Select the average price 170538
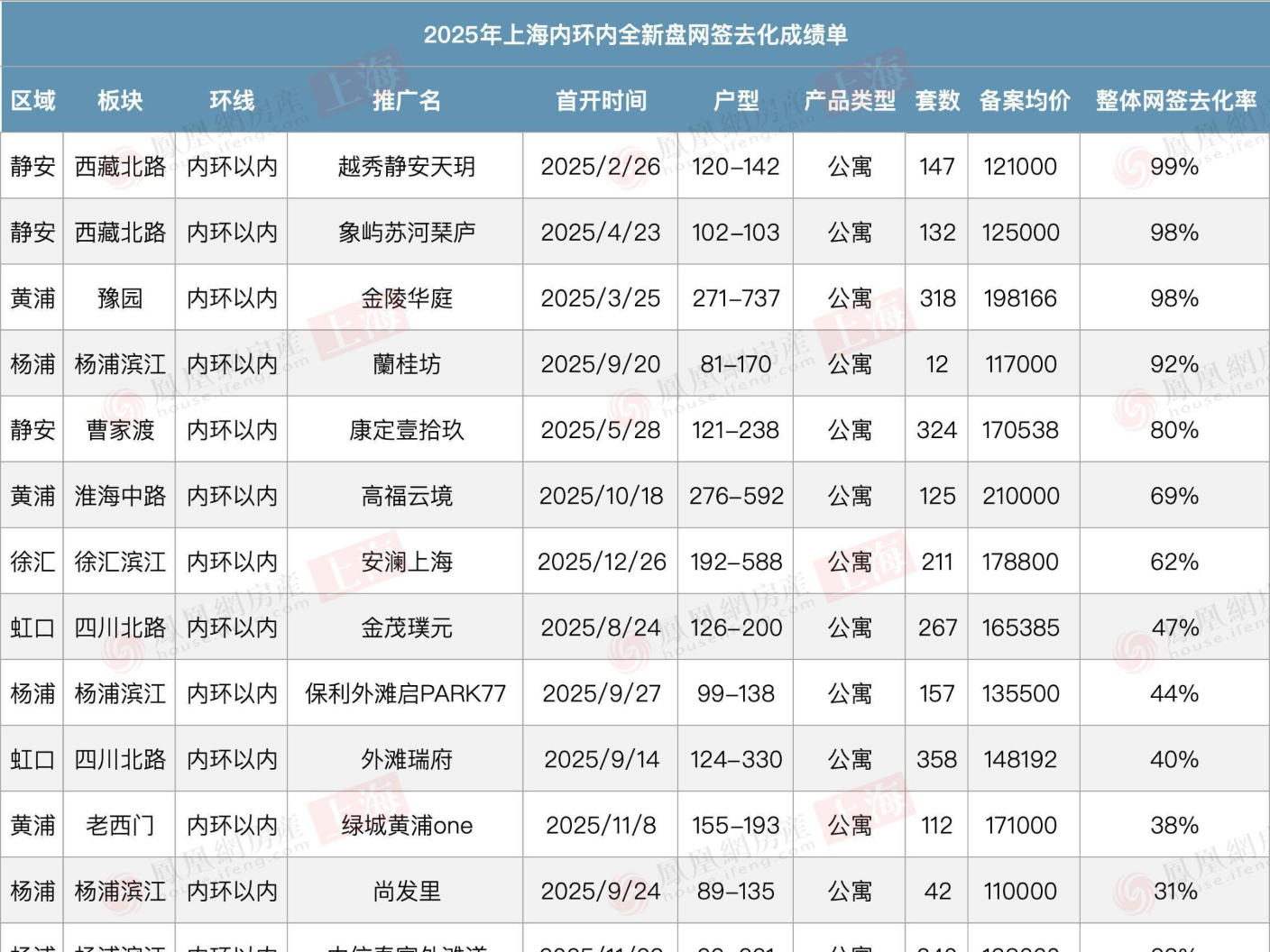1270x952 pixels. [1020, 430]
